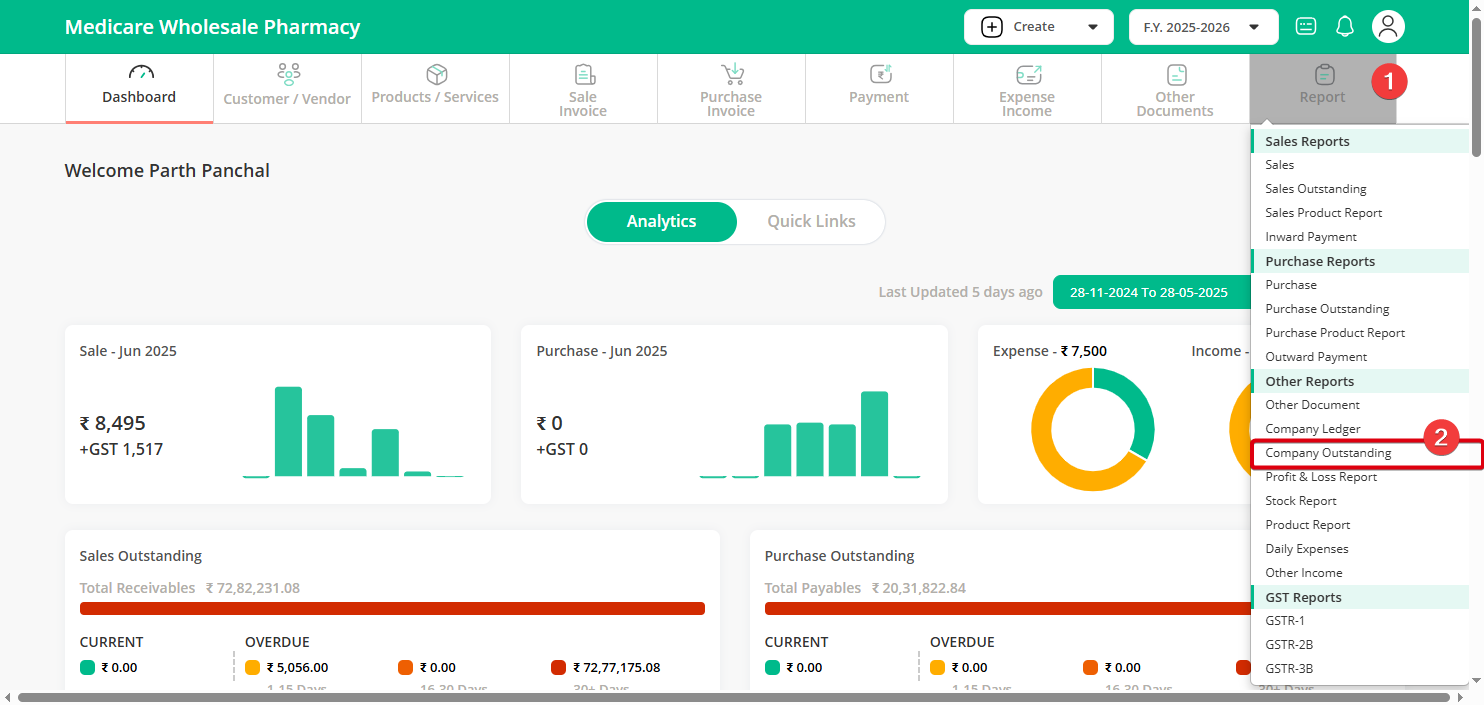Open the Dashboard tab

[x=139, y=89]
